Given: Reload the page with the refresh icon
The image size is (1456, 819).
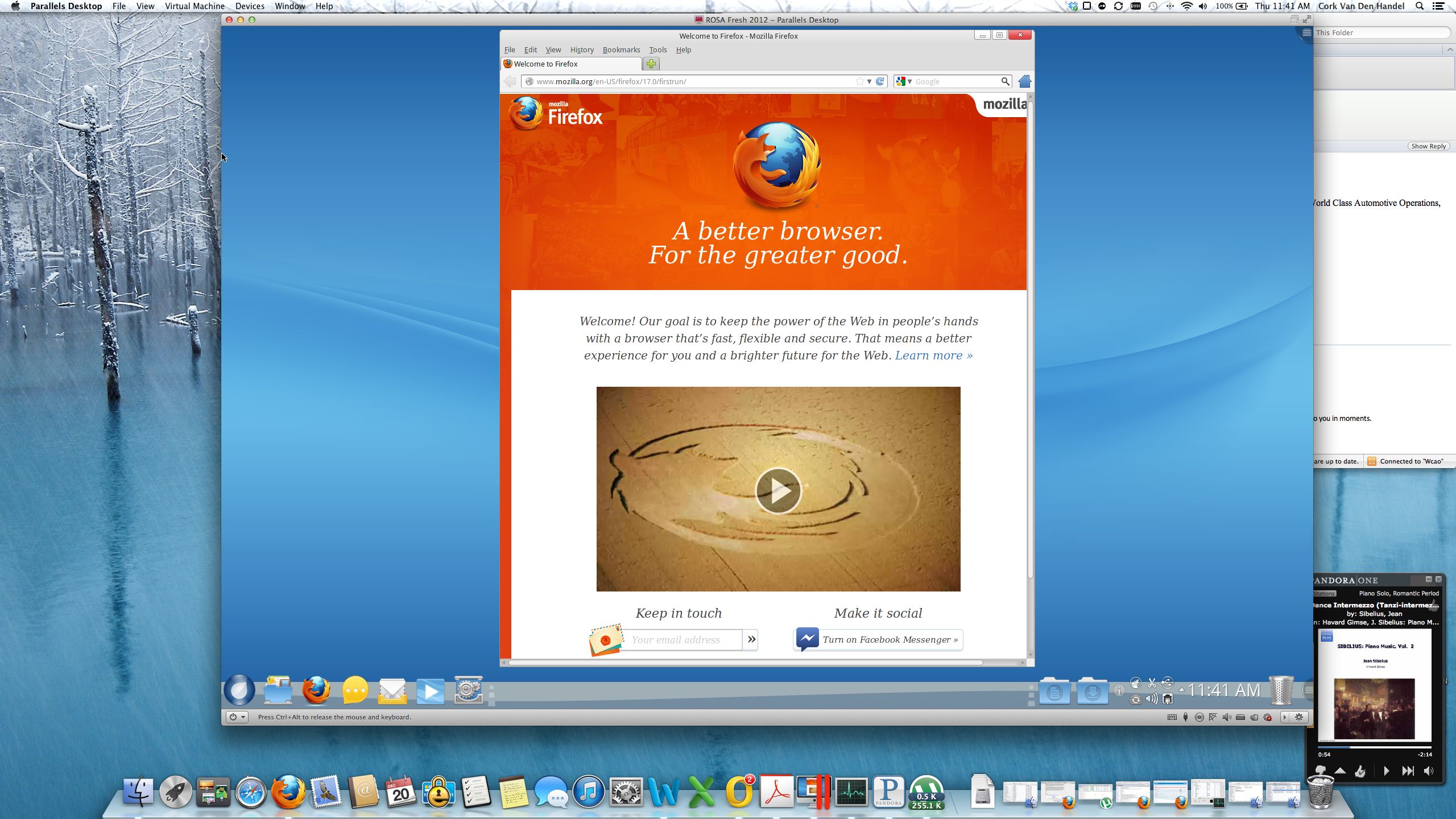Looking at the screenshot, I should tap(880, 81).
